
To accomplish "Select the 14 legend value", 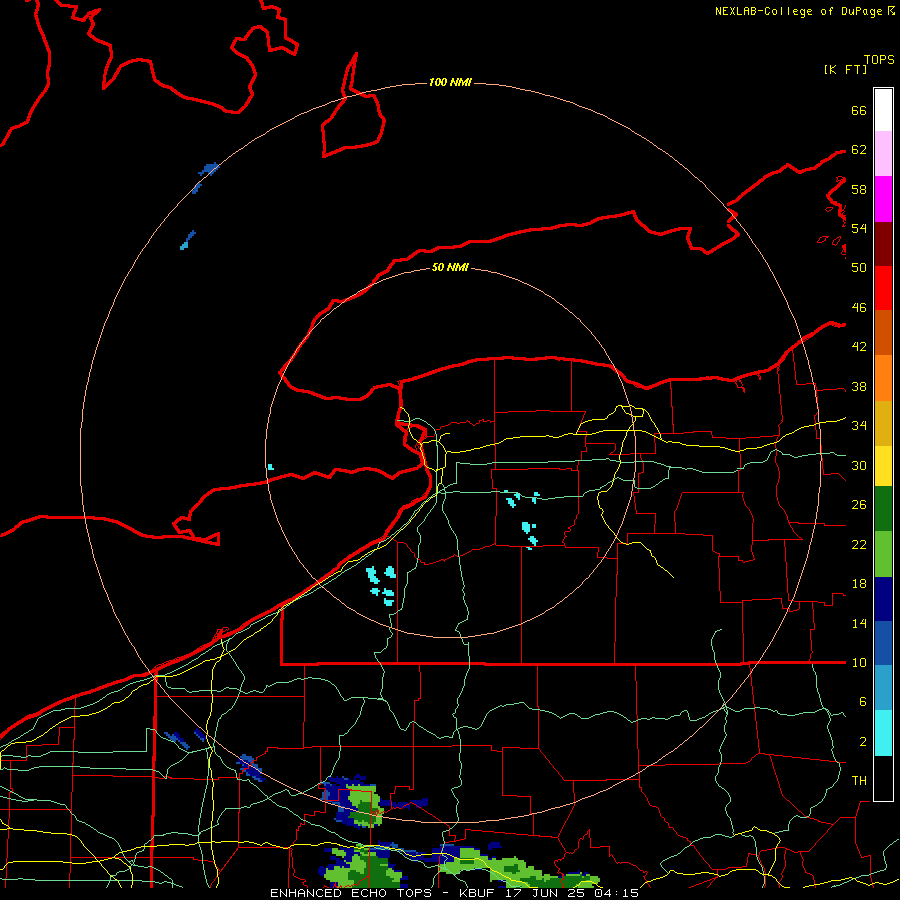I will coord(859,623).
